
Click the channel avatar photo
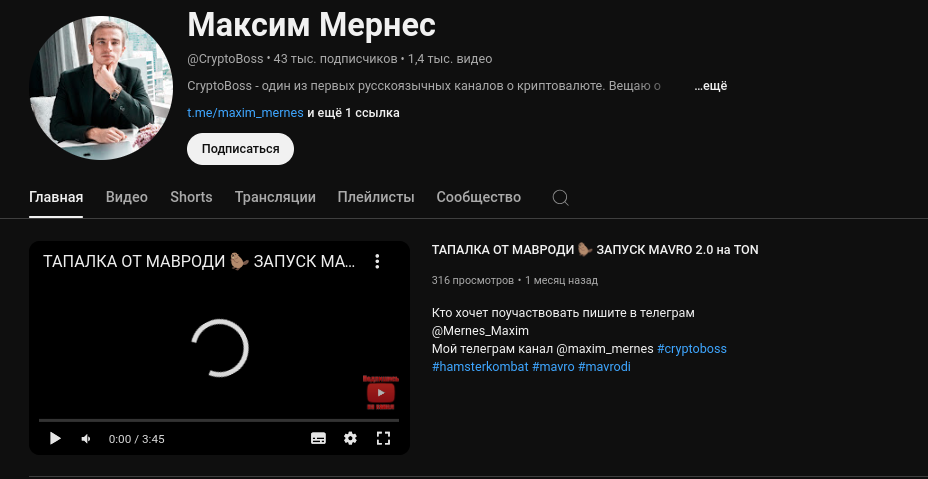point(101,88)
